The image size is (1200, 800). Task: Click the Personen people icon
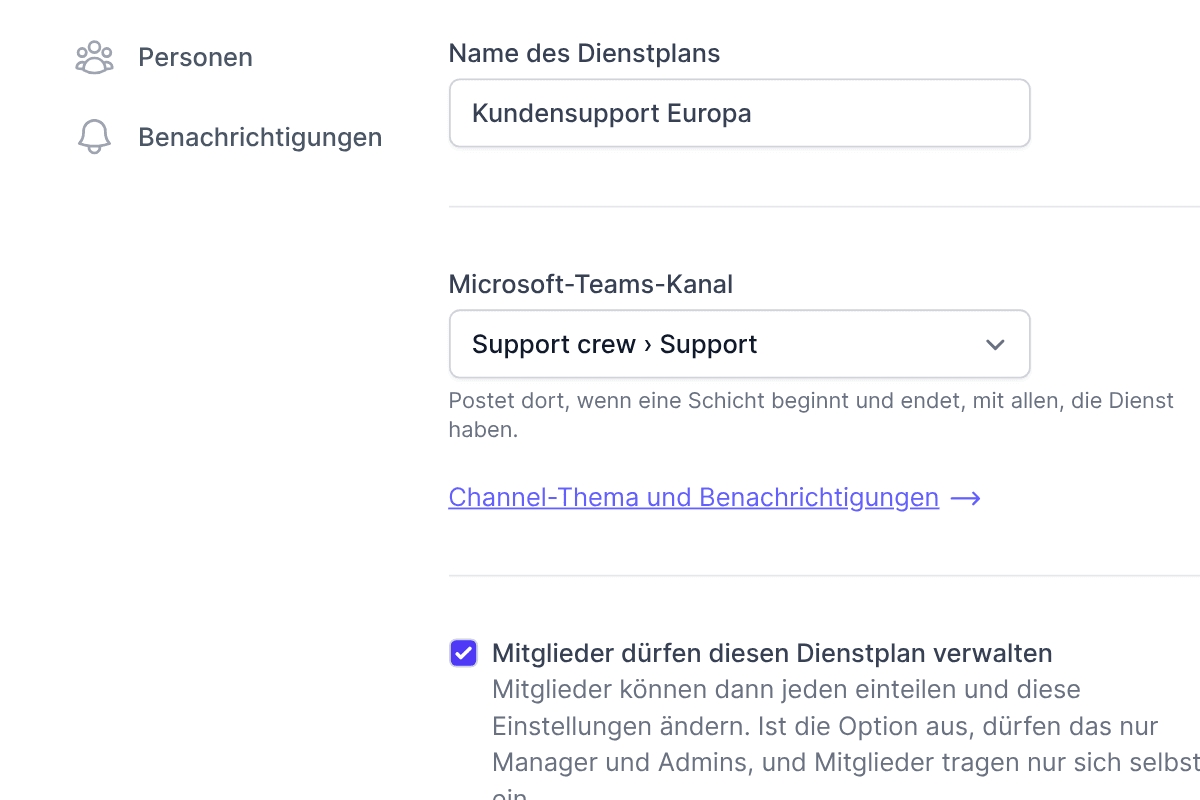click(94, 57)
